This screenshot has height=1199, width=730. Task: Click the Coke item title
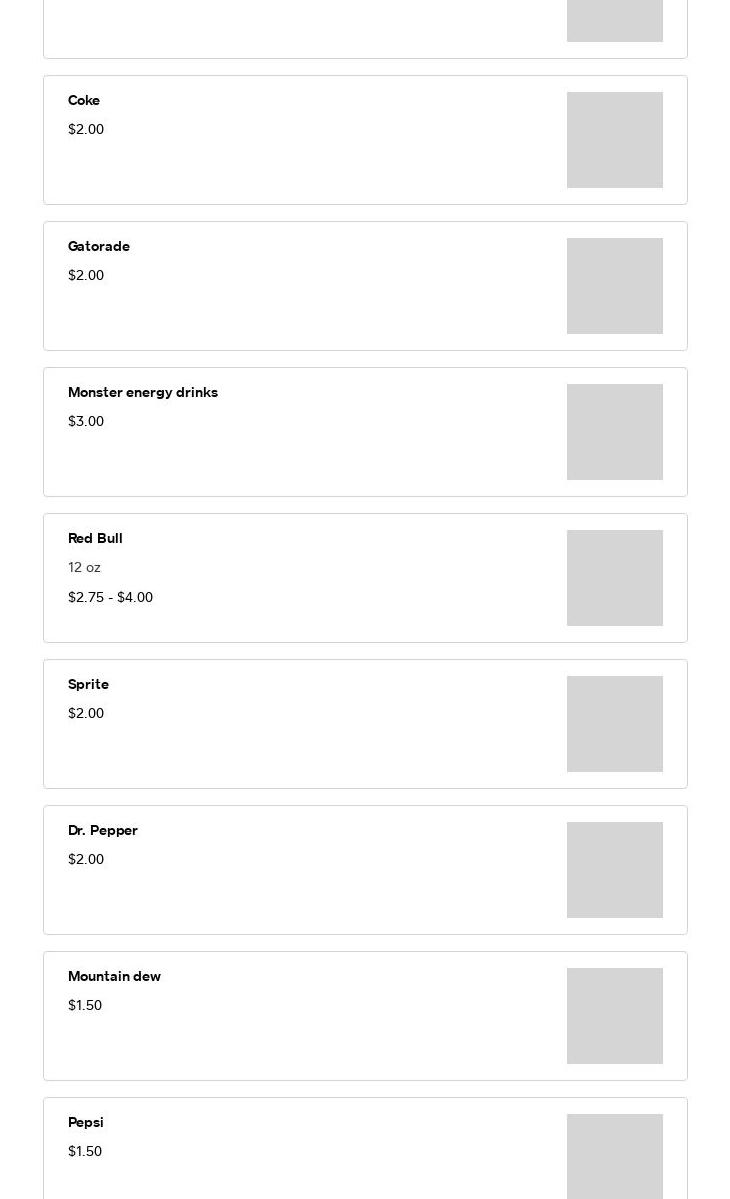click(x=84, y=101)
